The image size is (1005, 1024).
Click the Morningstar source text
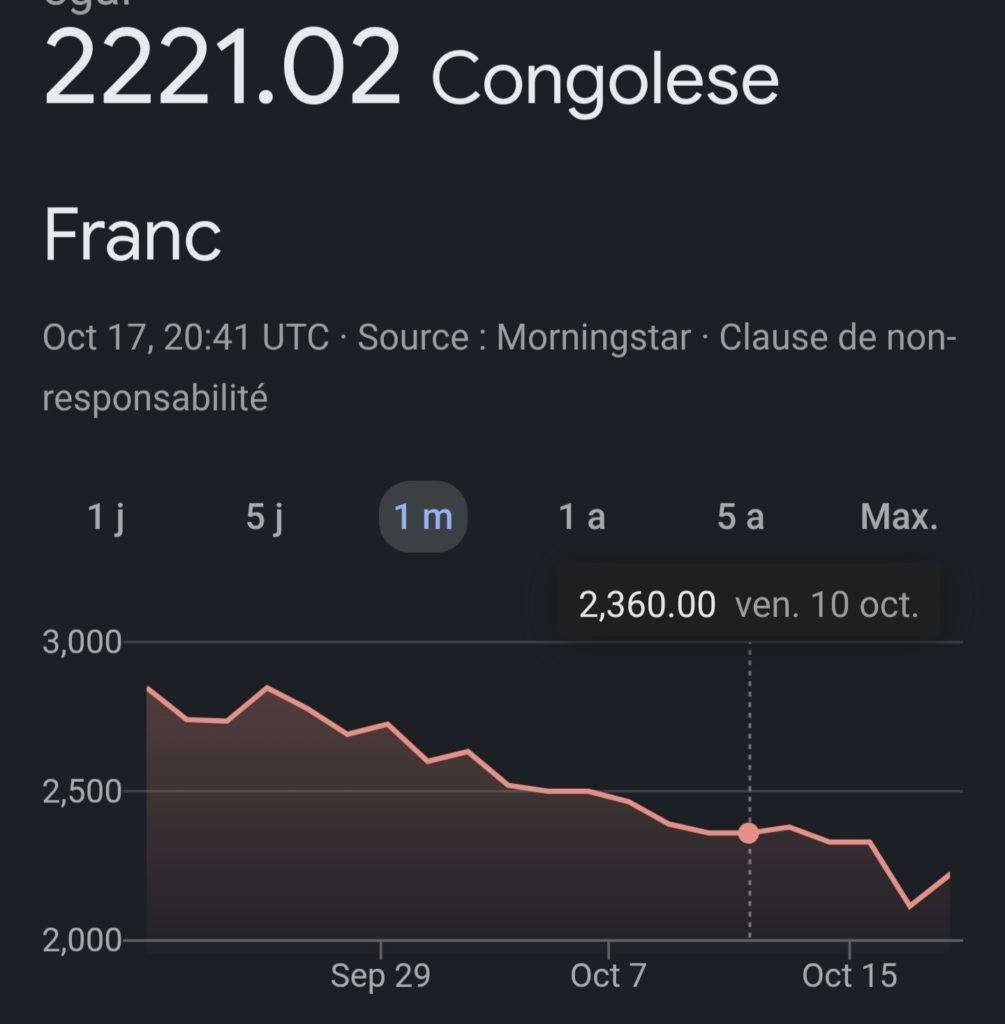click(593, 338)
